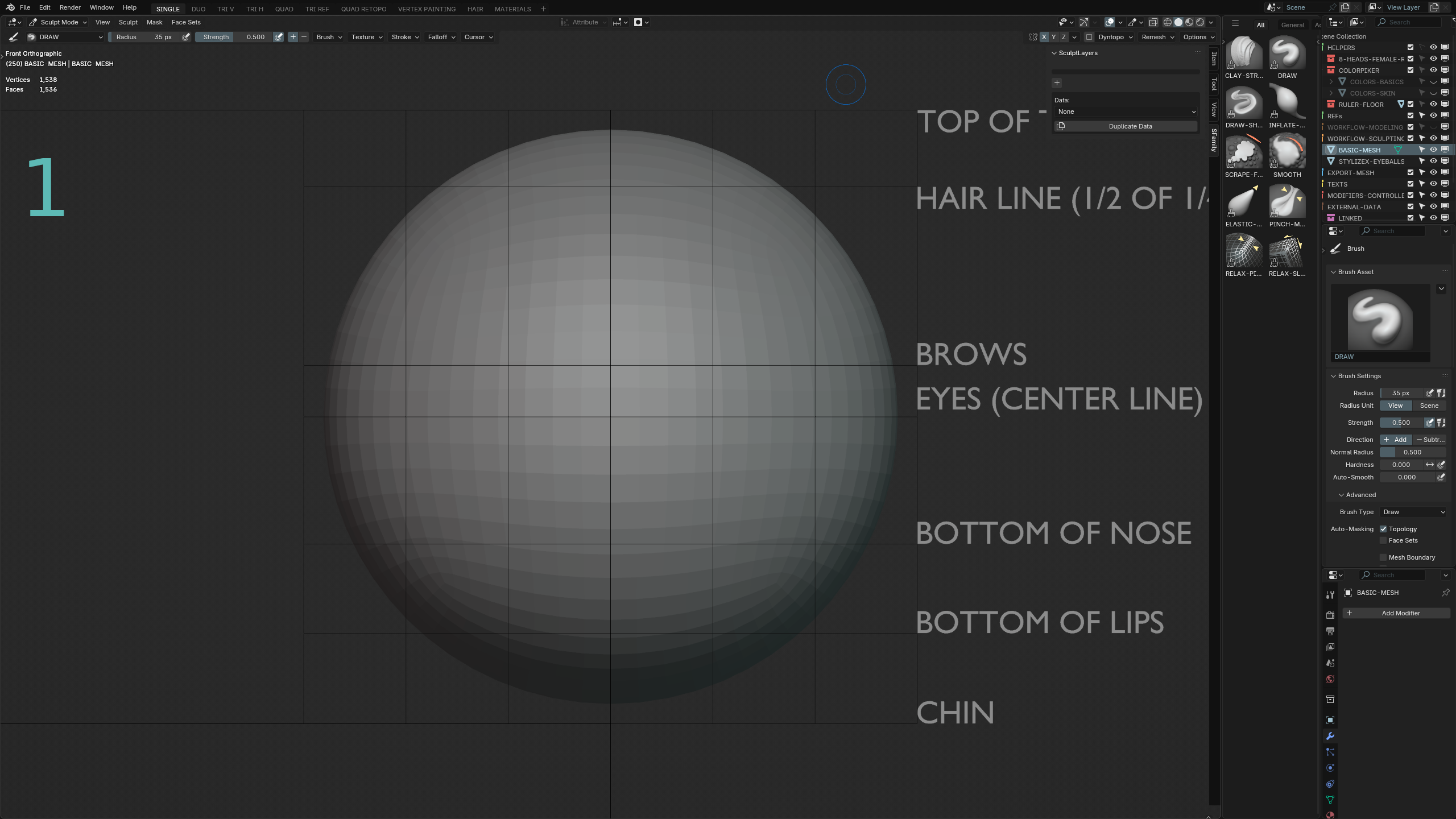Switch to the HAIR workspace tab
The image size is (1456, 819).
tap(475, 9)
